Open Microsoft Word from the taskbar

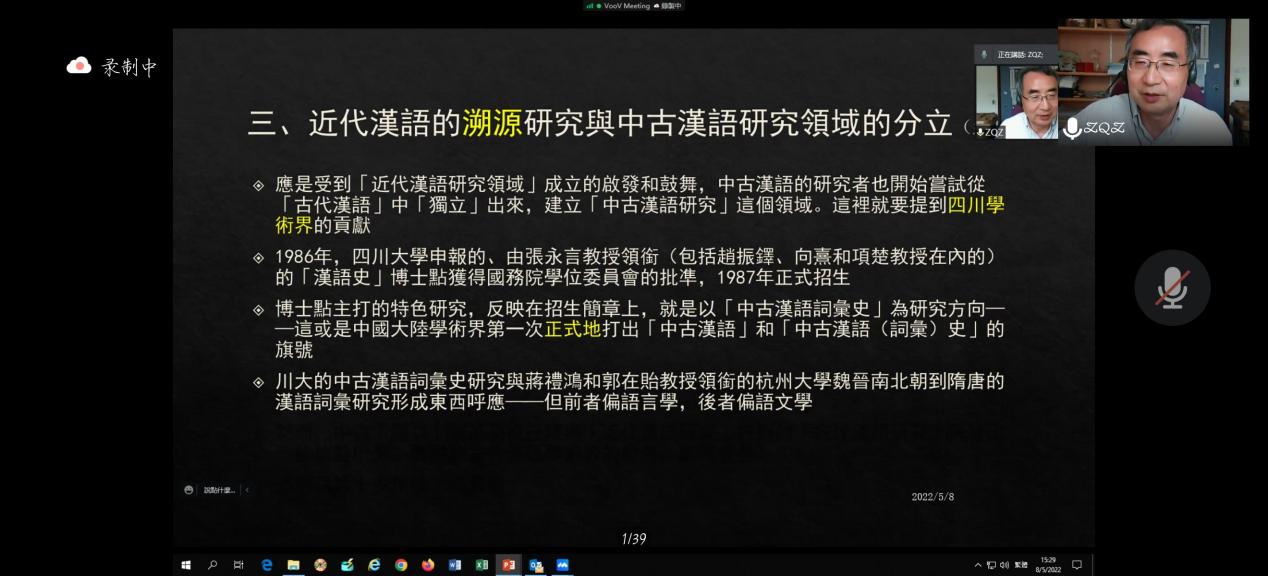(455, 565)
